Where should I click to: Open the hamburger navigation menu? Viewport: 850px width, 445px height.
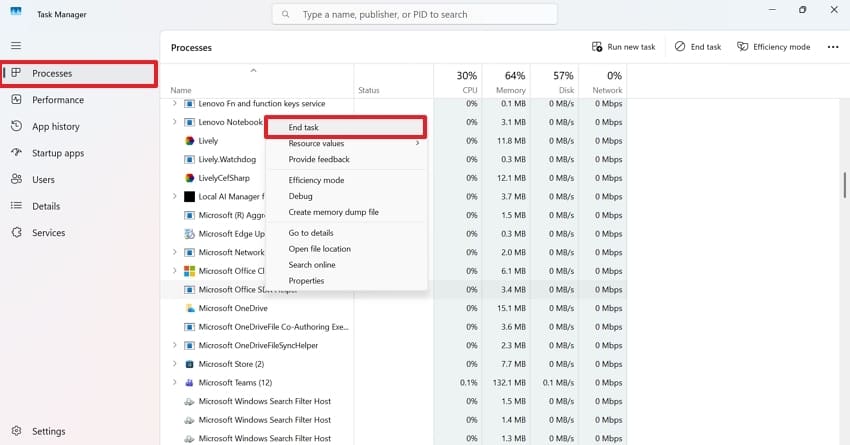(16, 46)
